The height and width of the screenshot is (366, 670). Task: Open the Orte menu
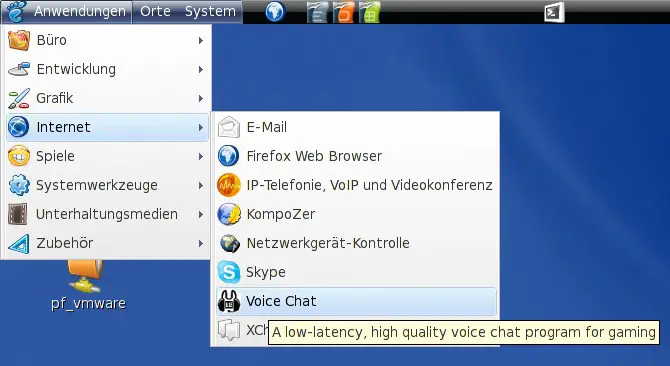[x=155, y=11]
